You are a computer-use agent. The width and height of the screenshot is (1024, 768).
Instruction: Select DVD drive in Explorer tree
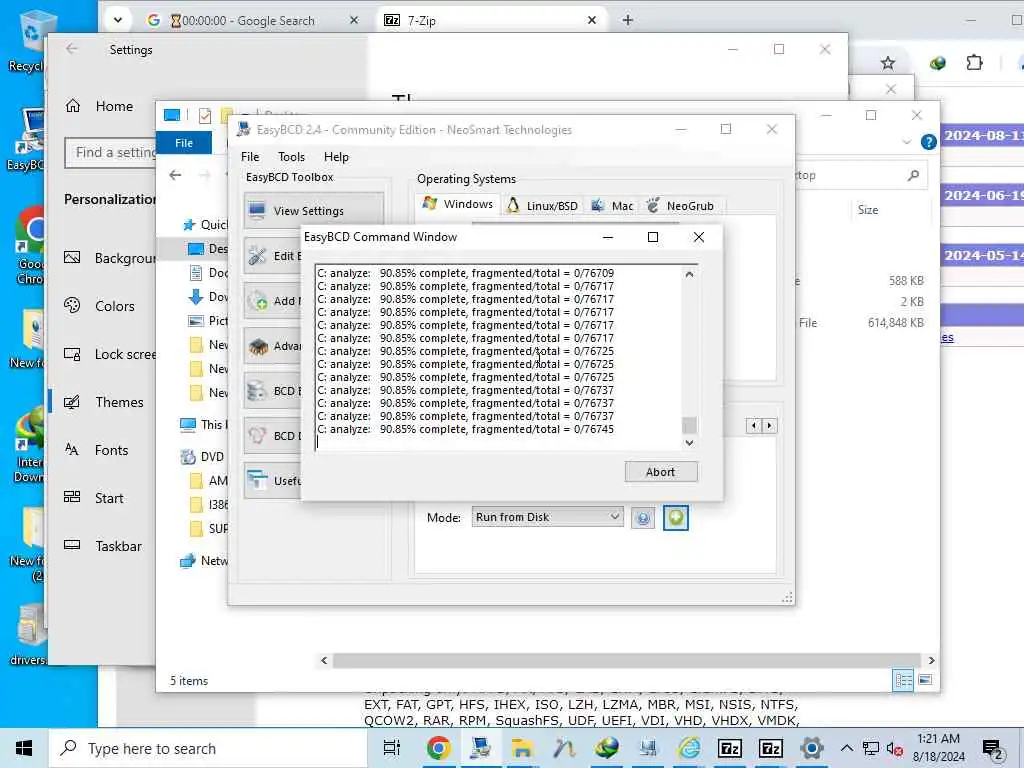coord(202,456)
